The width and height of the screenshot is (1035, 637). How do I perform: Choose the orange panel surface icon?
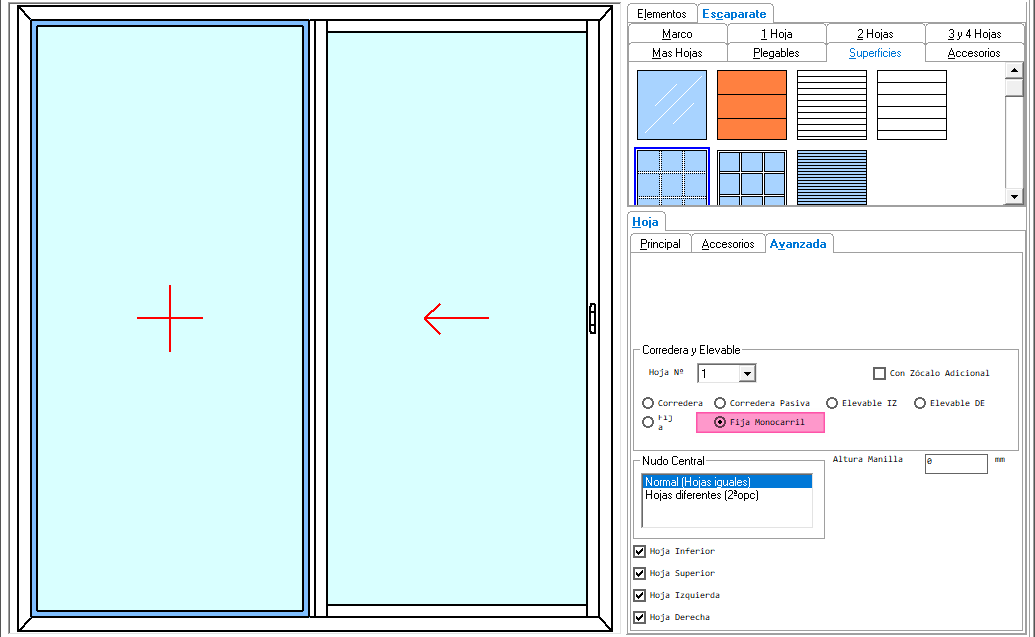[x=752, y=105]
